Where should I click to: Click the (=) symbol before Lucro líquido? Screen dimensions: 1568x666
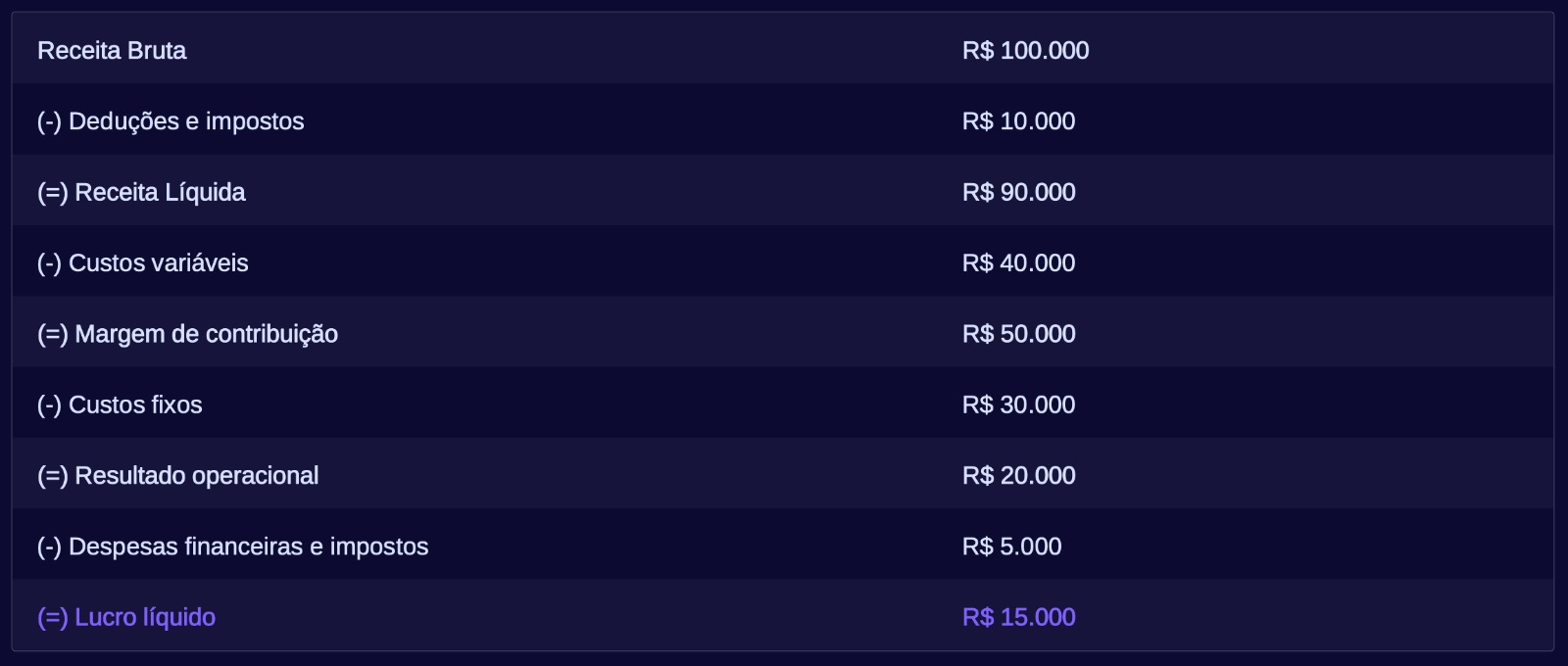pos(52,618)
